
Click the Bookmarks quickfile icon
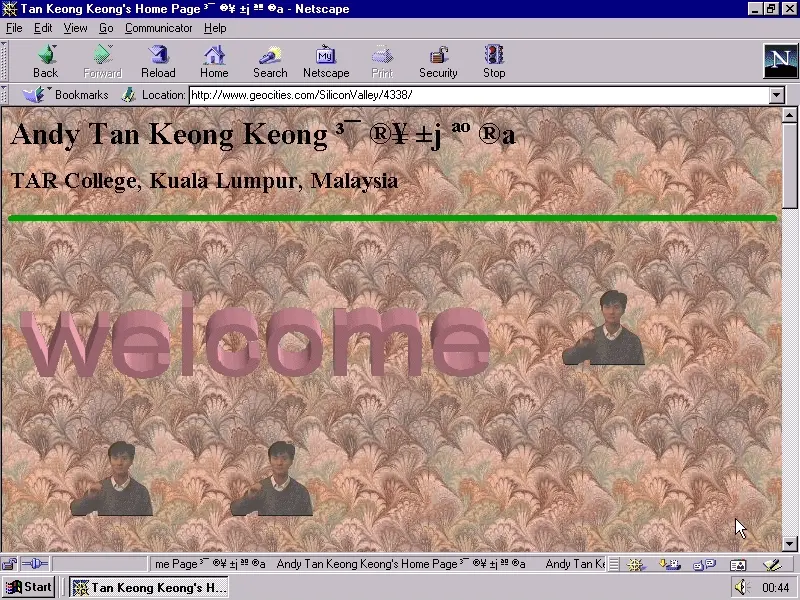(x=32, y=94)
